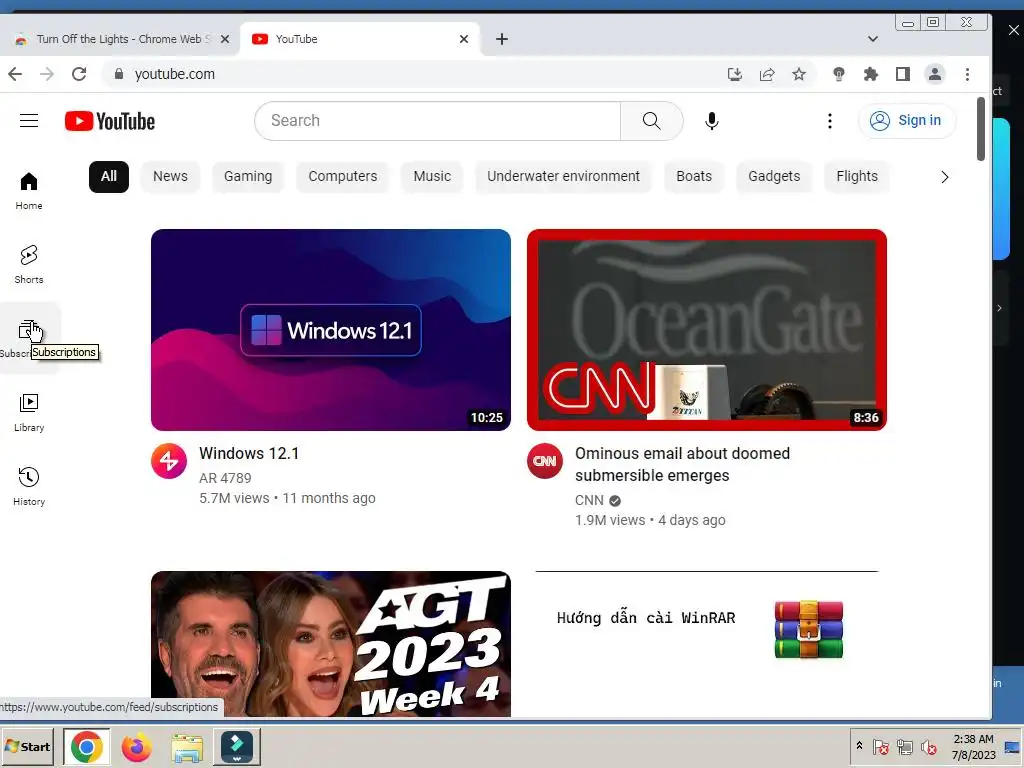Viewport: 1024px width, 768px height.
Task: Select the News filter chip
Action: coord(170,177)
